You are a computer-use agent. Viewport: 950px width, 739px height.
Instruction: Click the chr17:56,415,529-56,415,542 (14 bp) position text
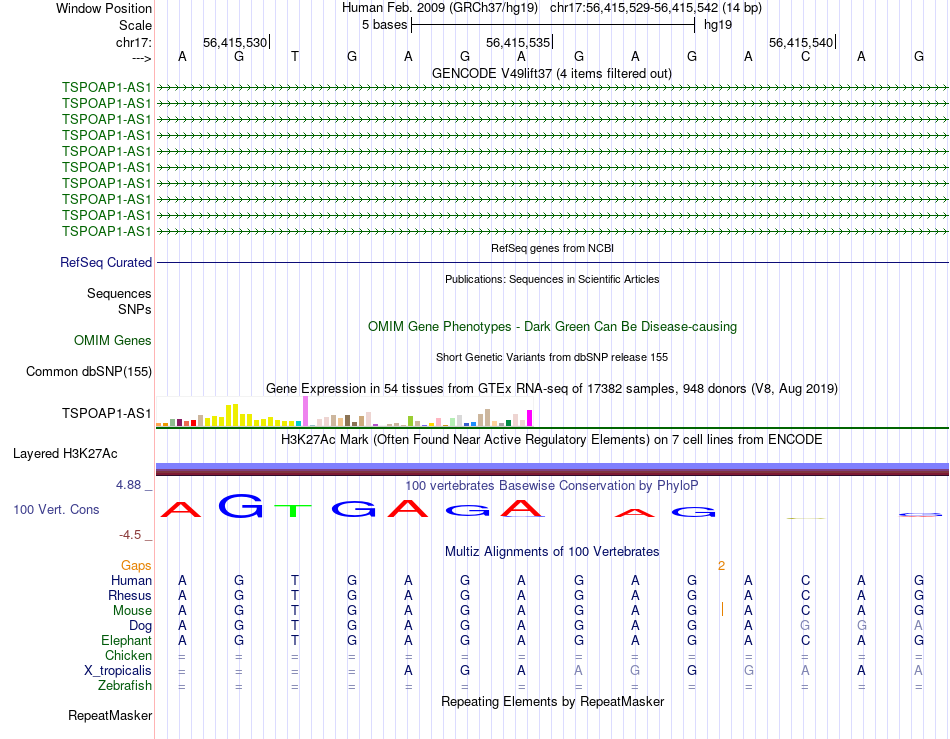click(x=656, y=8)
